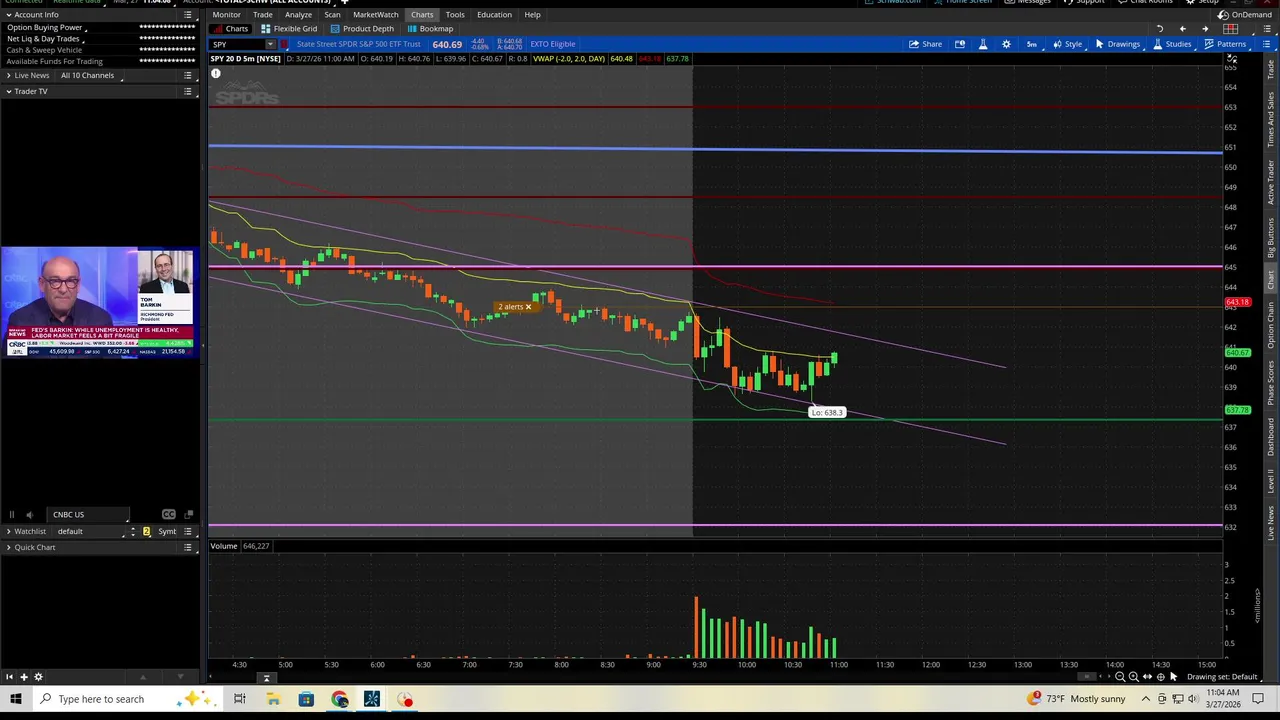Open the Help tab

532,15
